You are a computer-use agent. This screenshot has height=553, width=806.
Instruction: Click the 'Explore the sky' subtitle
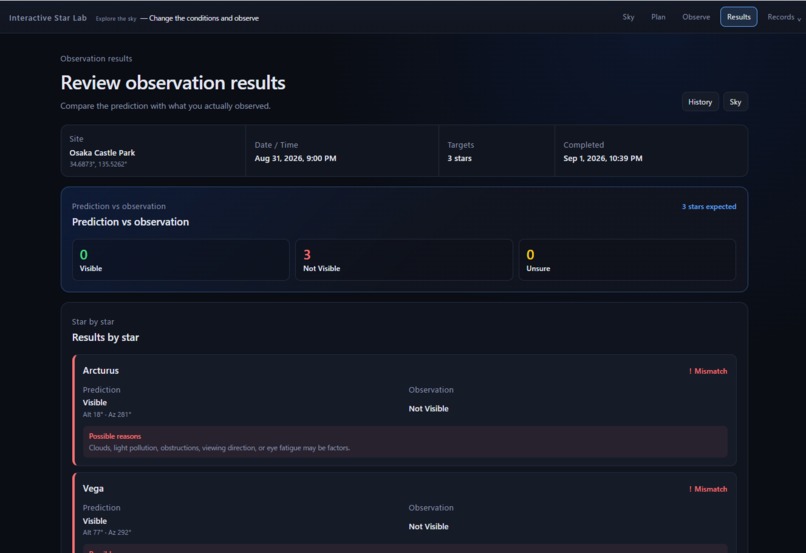tap(116, 19)
